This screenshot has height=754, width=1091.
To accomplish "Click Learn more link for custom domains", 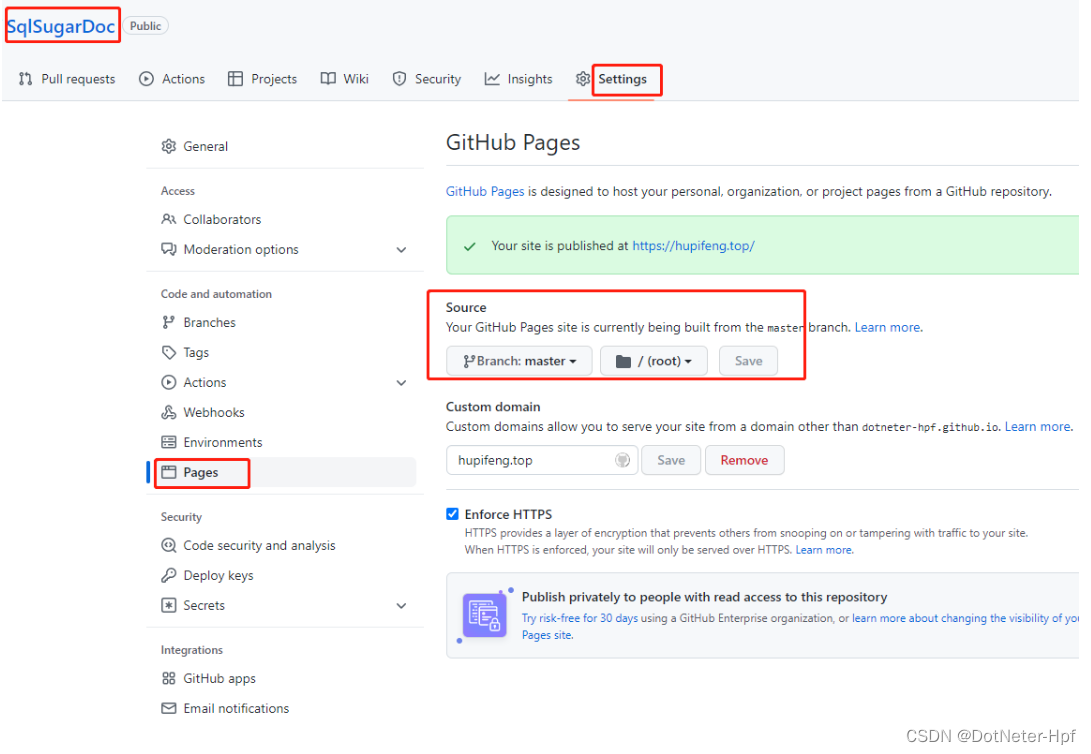I will pos(1038,426).
